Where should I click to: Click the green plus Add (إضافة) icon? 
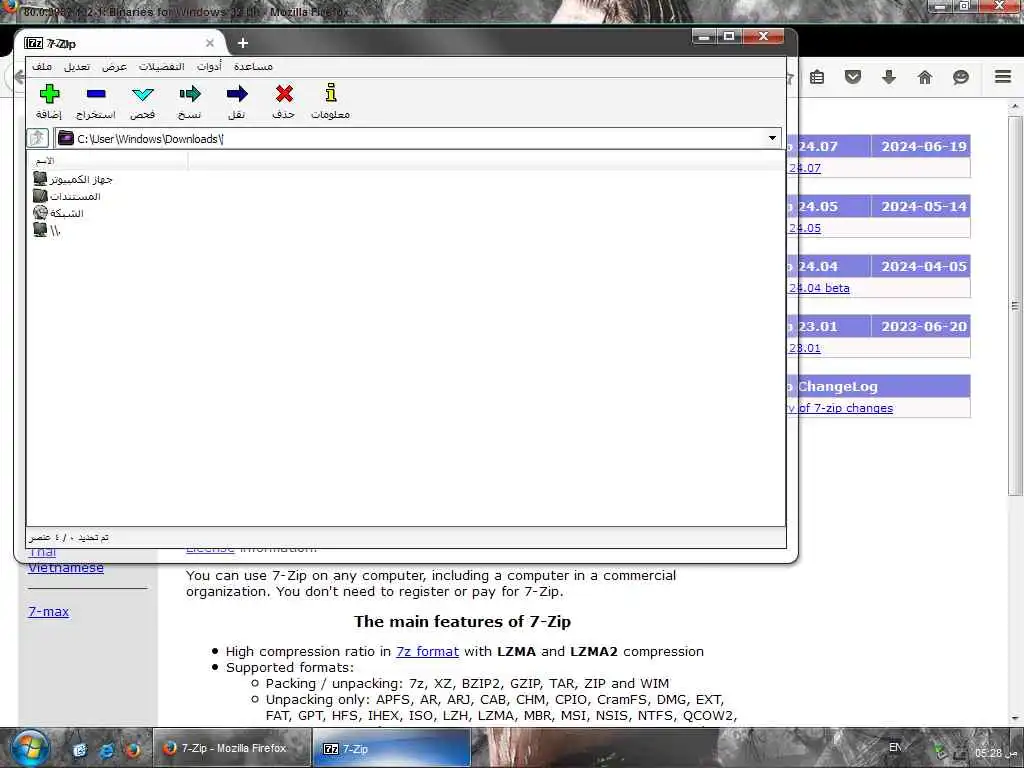49,94
